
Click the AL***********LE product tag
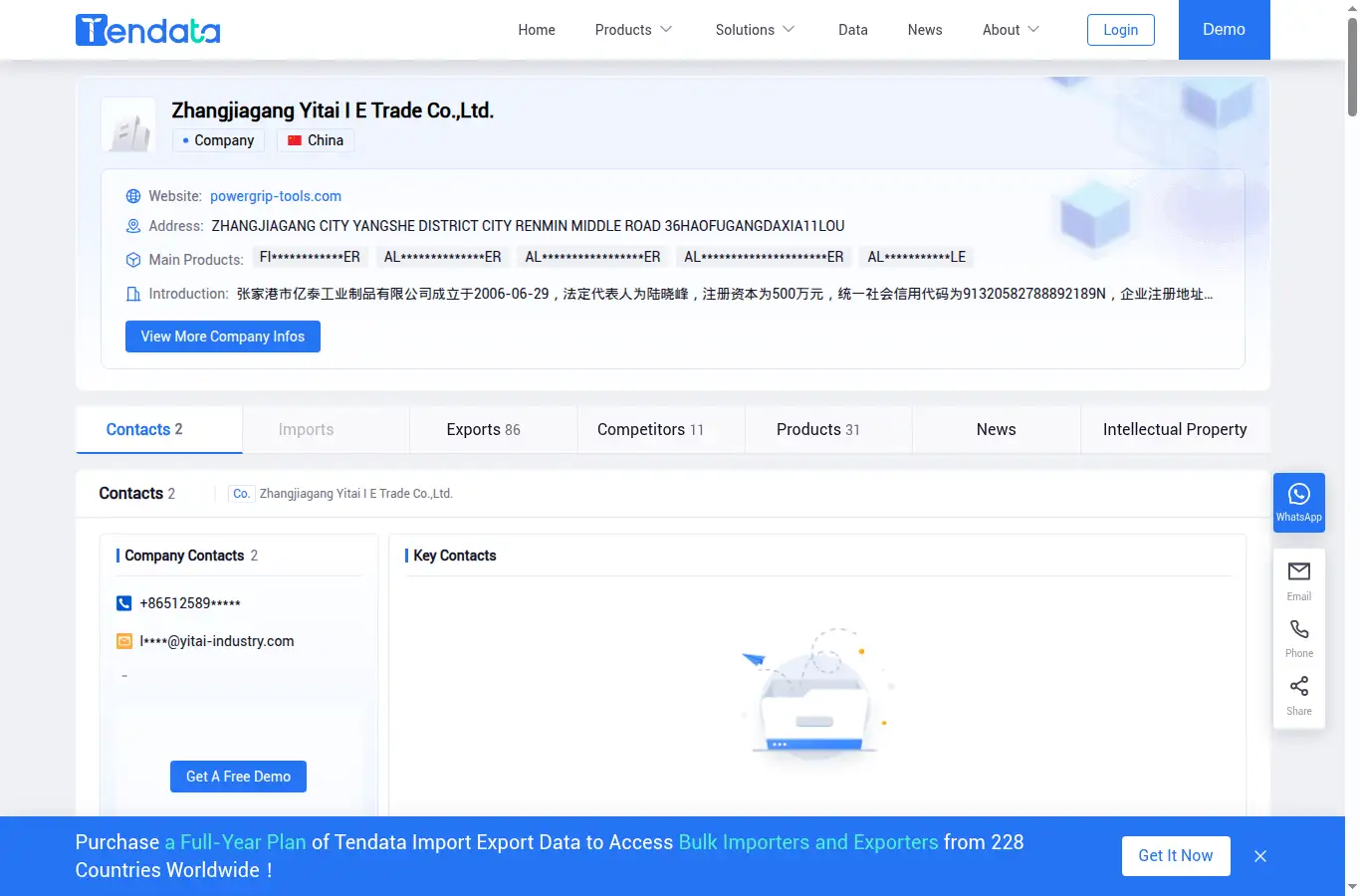917,257
